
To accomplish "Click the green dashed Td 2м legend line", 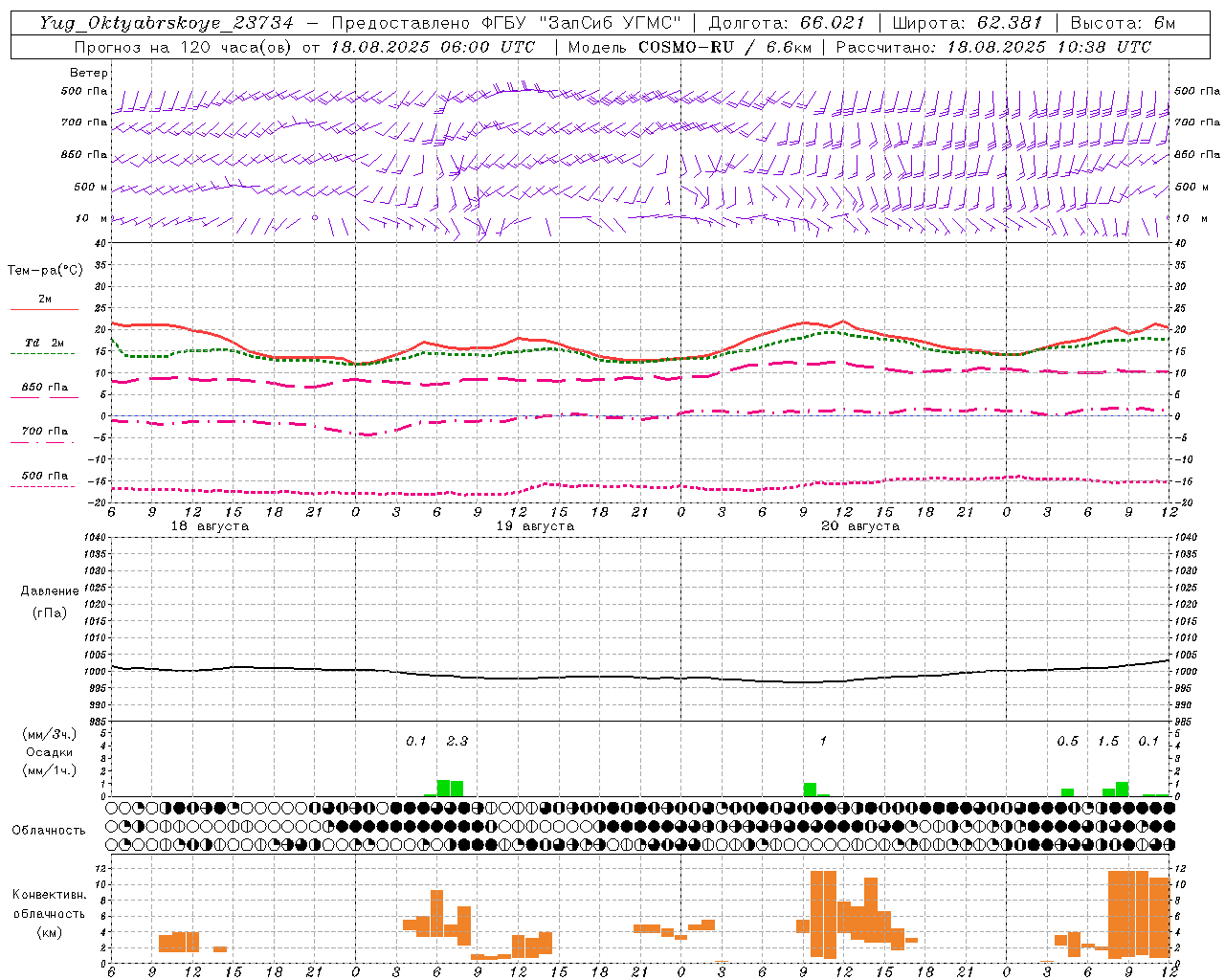I will click(44, 353).
